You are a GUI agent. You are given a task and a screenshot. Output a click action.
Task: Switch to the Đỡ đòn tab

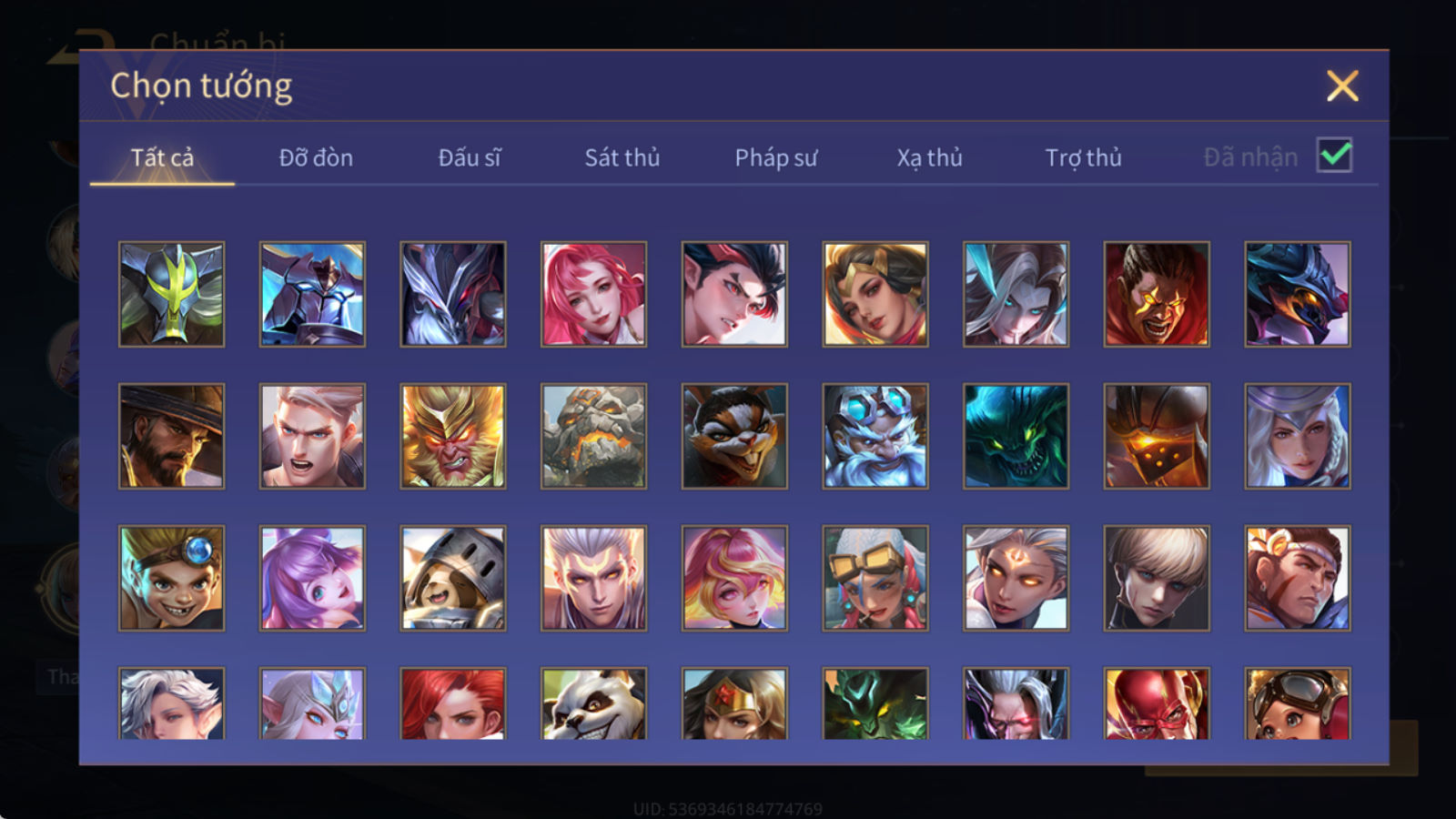(316, 157)
